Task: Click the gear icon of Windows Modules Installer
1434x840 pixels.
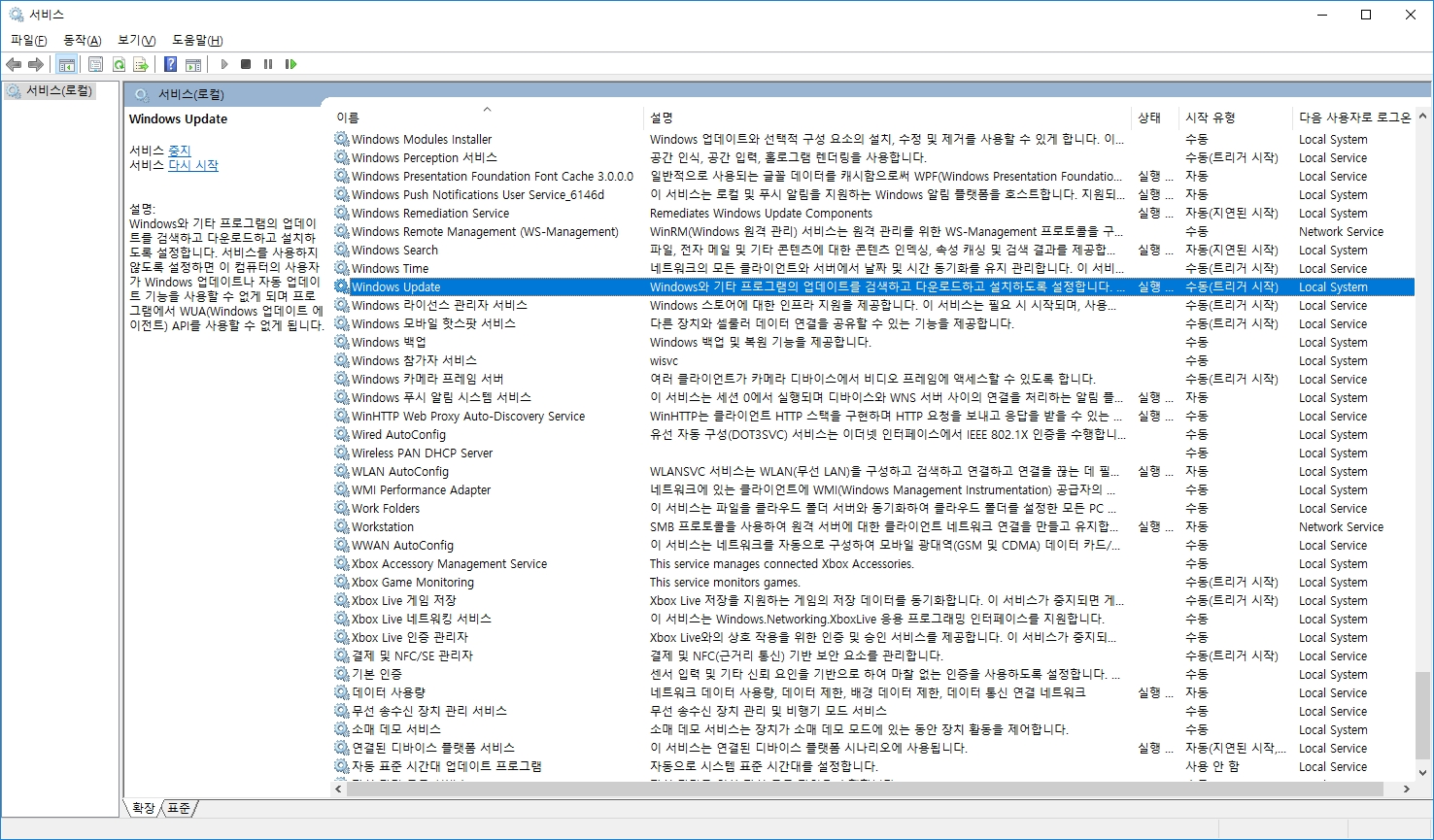Action: pos(342,139)
